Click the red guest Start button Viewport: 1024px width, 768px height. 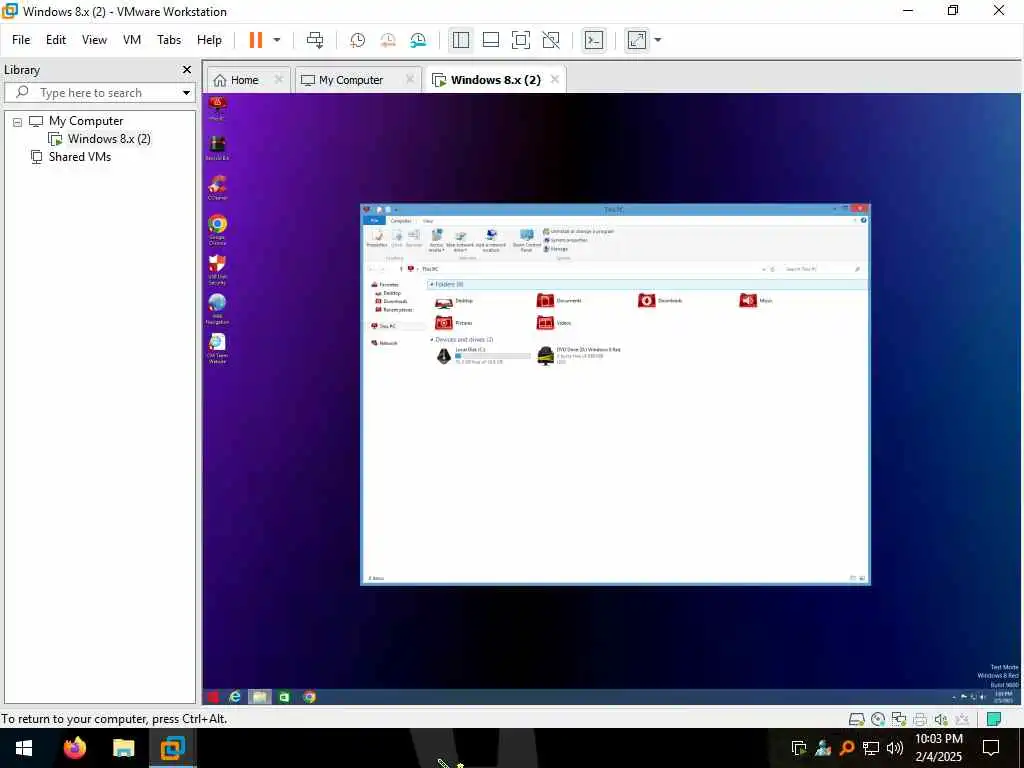tap(213, 697)
